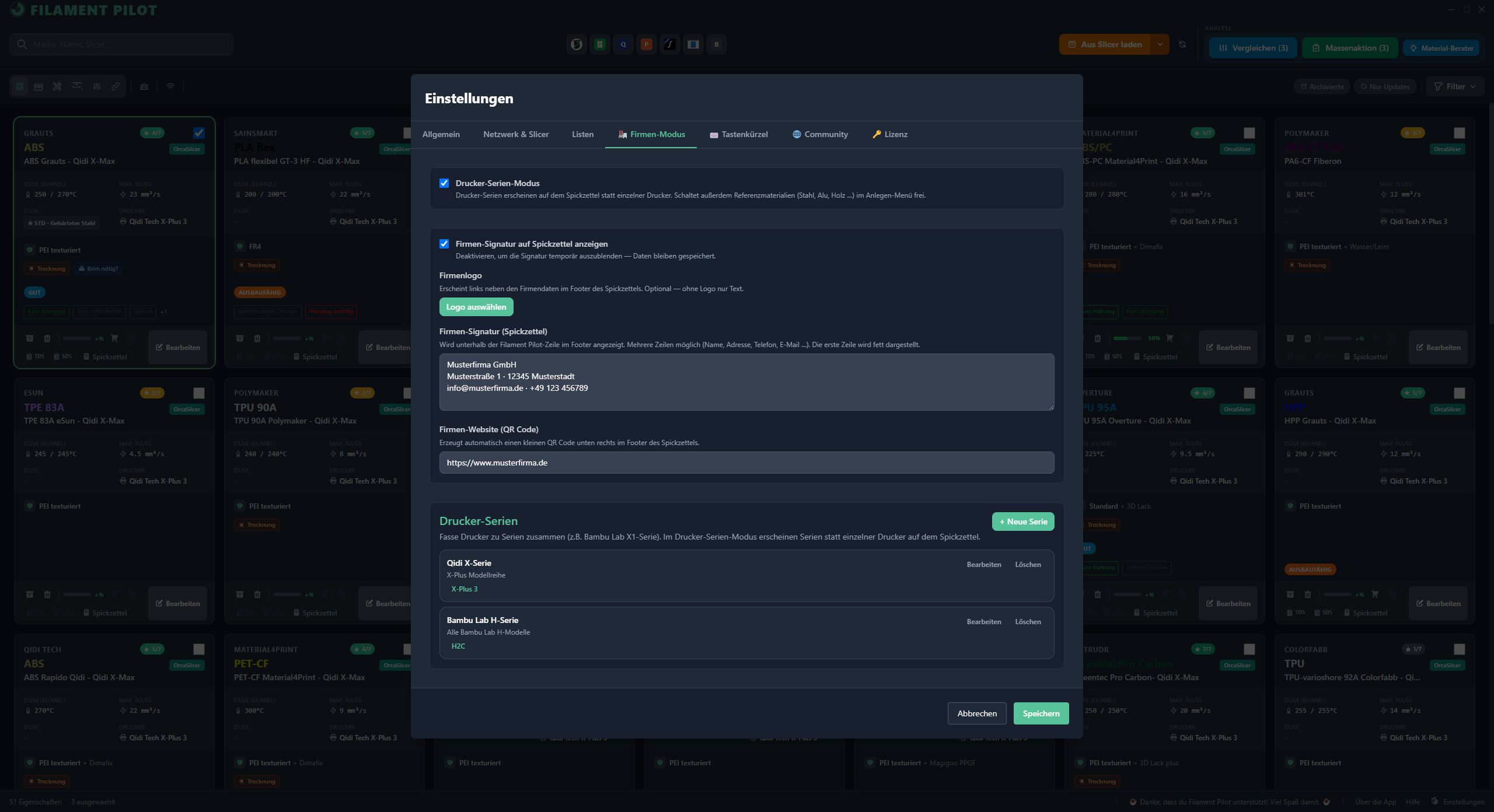The image size is (1494, 812).
Task: Select the ESUN TPE 83A card checkbox
Action: pos(199,393)
